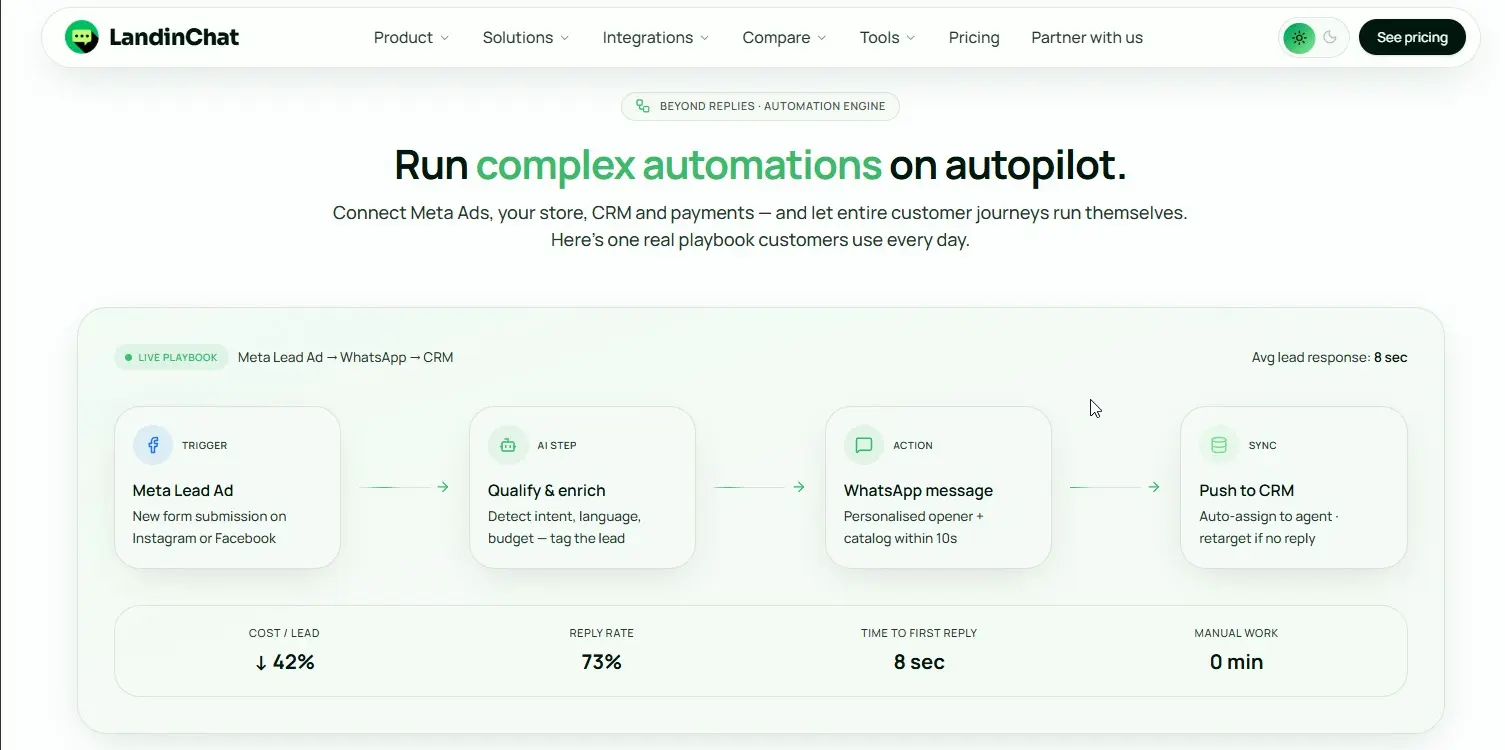Click the SYNC label
Image resolution: width=1505 pixels, height=750 pixels.
click(x=1263, y=446)
